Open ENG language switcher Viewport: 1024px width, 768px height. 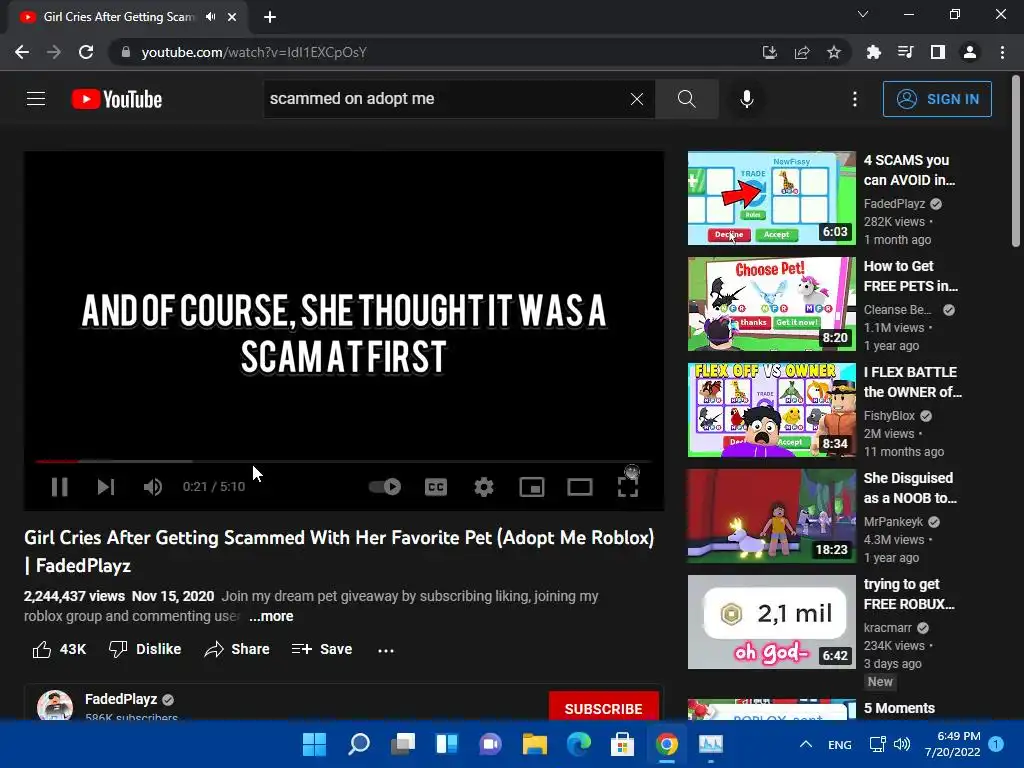coord(840,744)
